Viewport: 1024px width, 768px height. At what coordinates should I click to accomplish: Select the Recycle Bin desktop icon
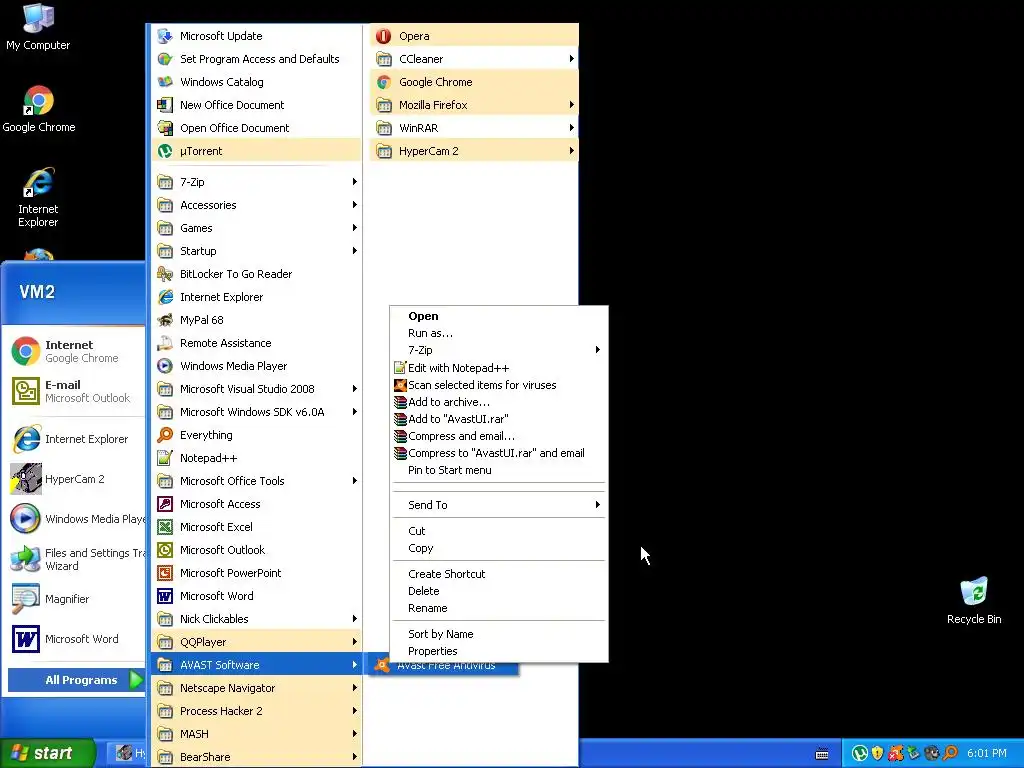pos(974,600)
